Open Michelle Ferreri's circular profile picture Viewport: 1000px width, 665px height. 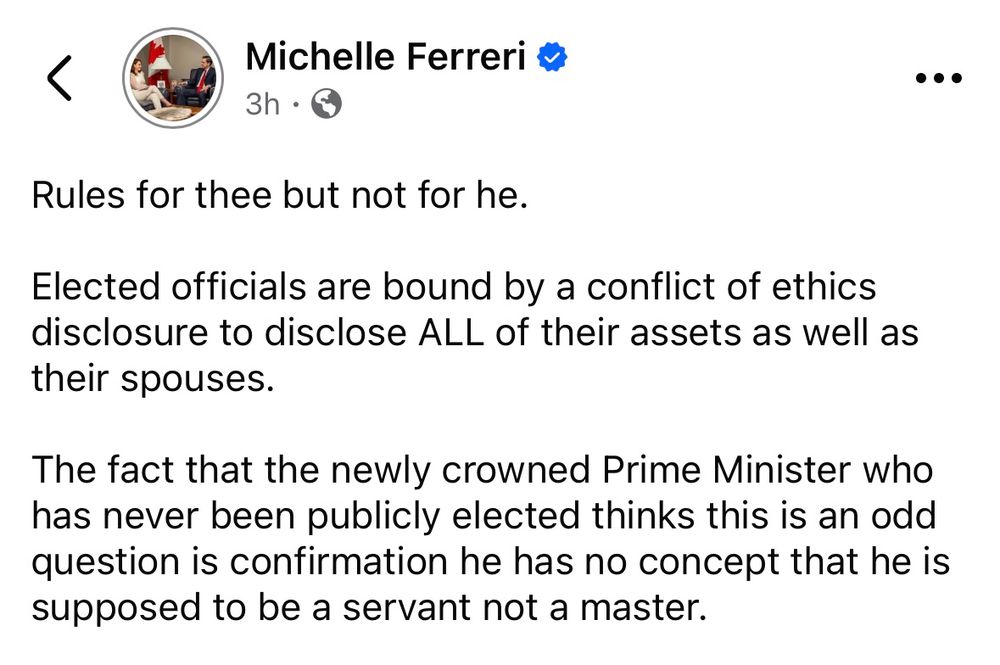(x=172, y=77)
